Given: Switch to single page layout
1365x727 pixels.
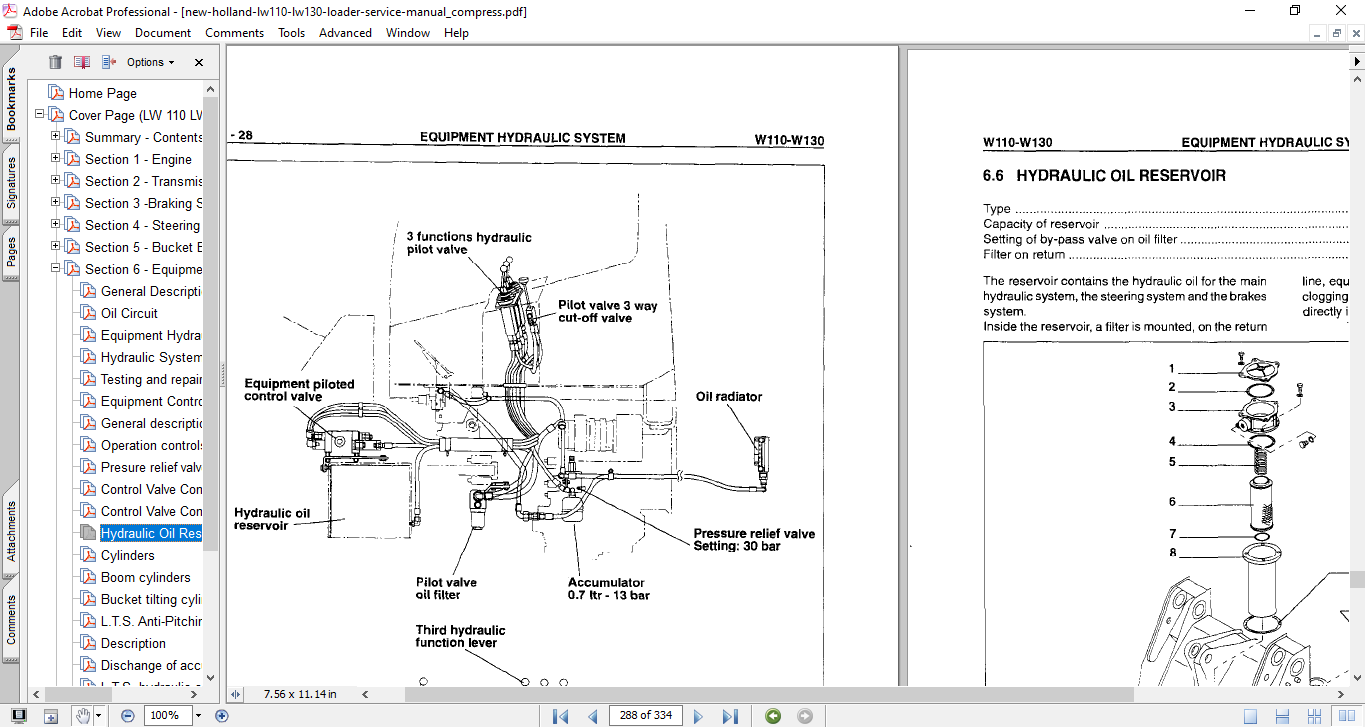Looking at the screenshot, I should 1250,715.
